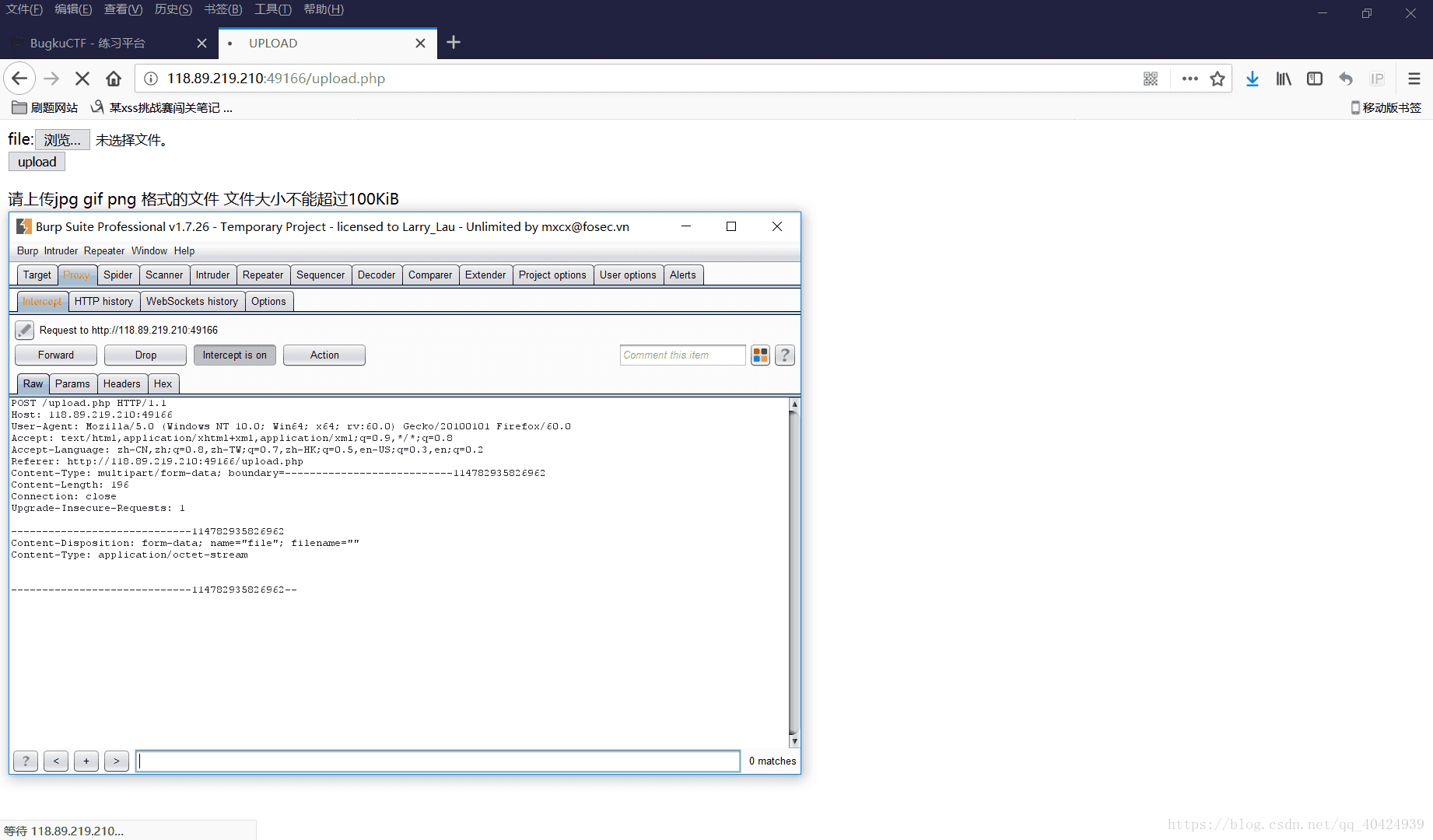Open the Proxy Options sub-tab
The width and height of the screenshot is (1433, 840).
point(268,302)
